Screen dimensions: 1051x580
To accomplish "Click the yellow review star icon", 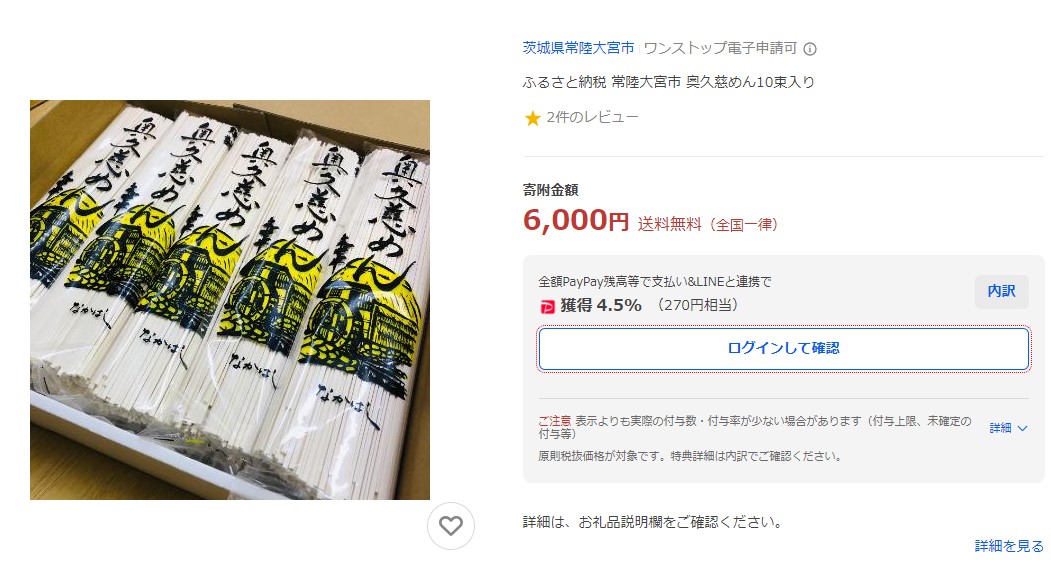I will pos(533,119).
